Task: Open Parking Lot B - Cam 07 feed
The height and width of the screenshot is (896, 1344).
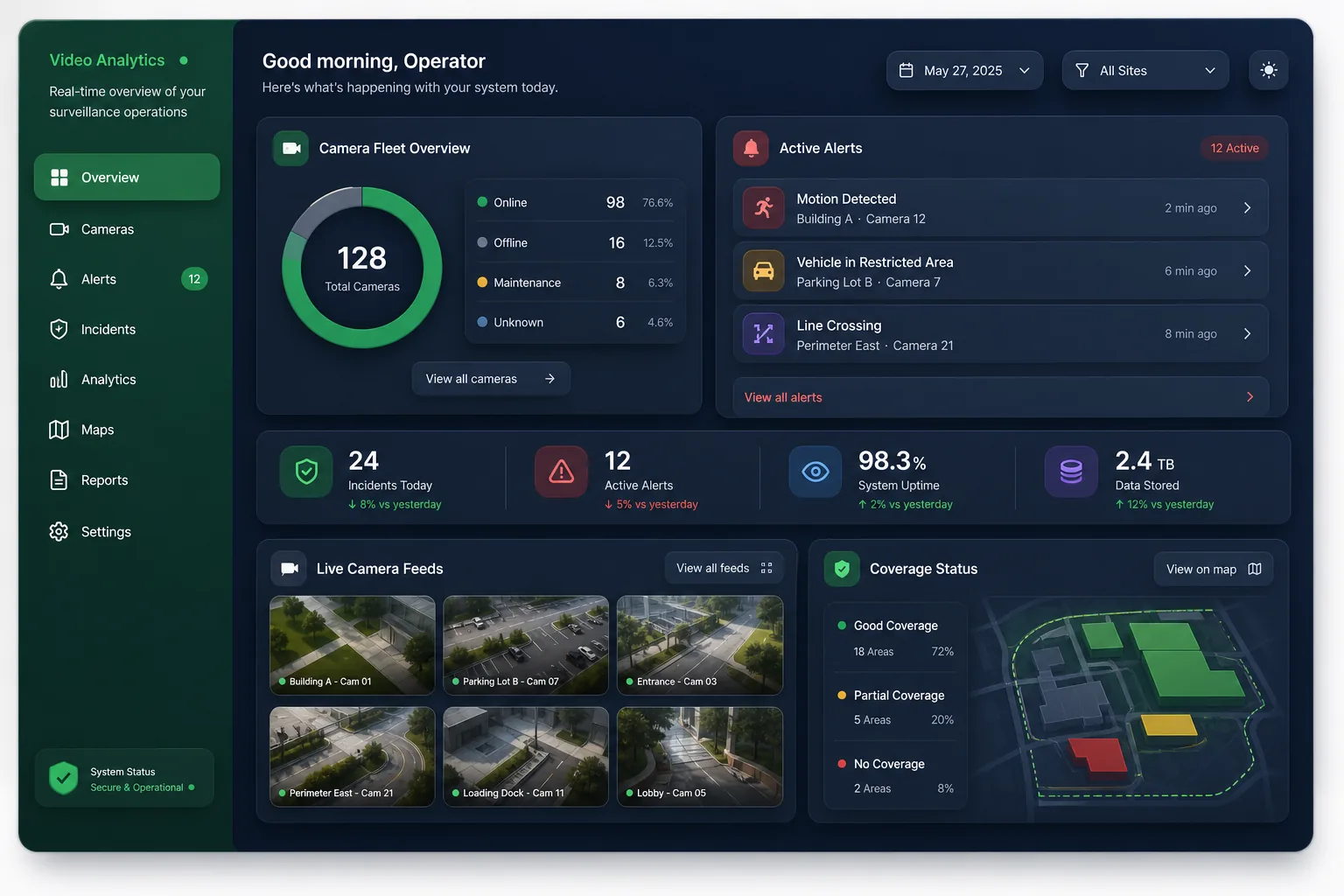Action: pyautogui.click(x=526, y=646)
